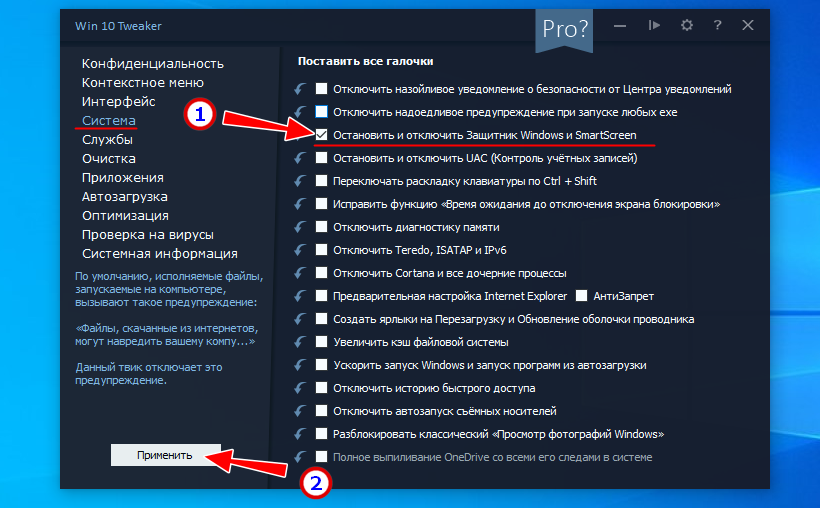Screen dimensions: 820x508
Task: Enable checkbox for disabling security notifications
Action: click(322, 88)
